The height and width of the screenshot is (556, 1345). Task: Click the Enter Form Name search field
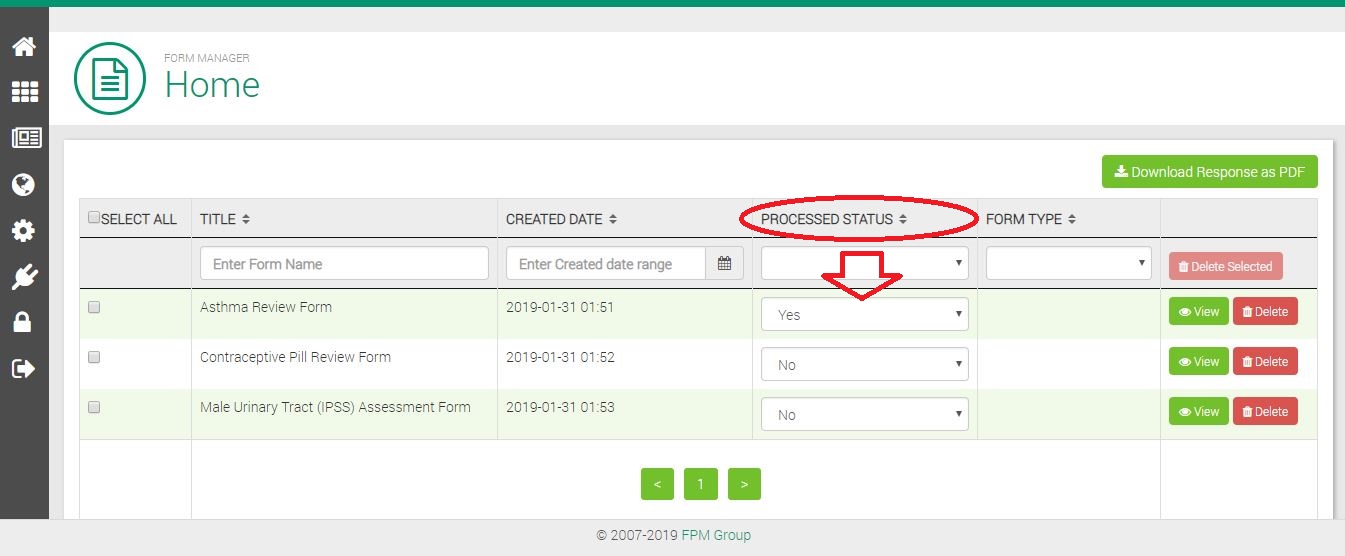[x=344, y=264]
